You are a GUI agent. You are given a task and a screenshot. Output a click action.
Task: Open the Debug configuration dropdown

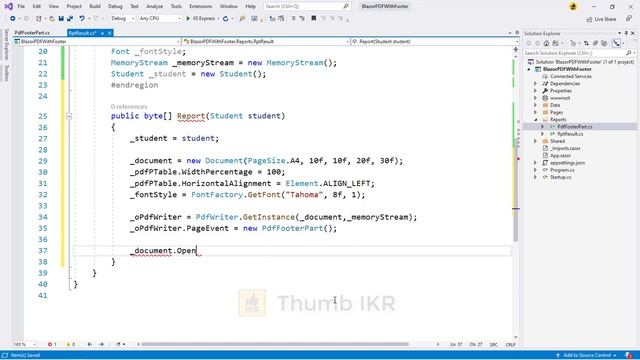point(122,18)
